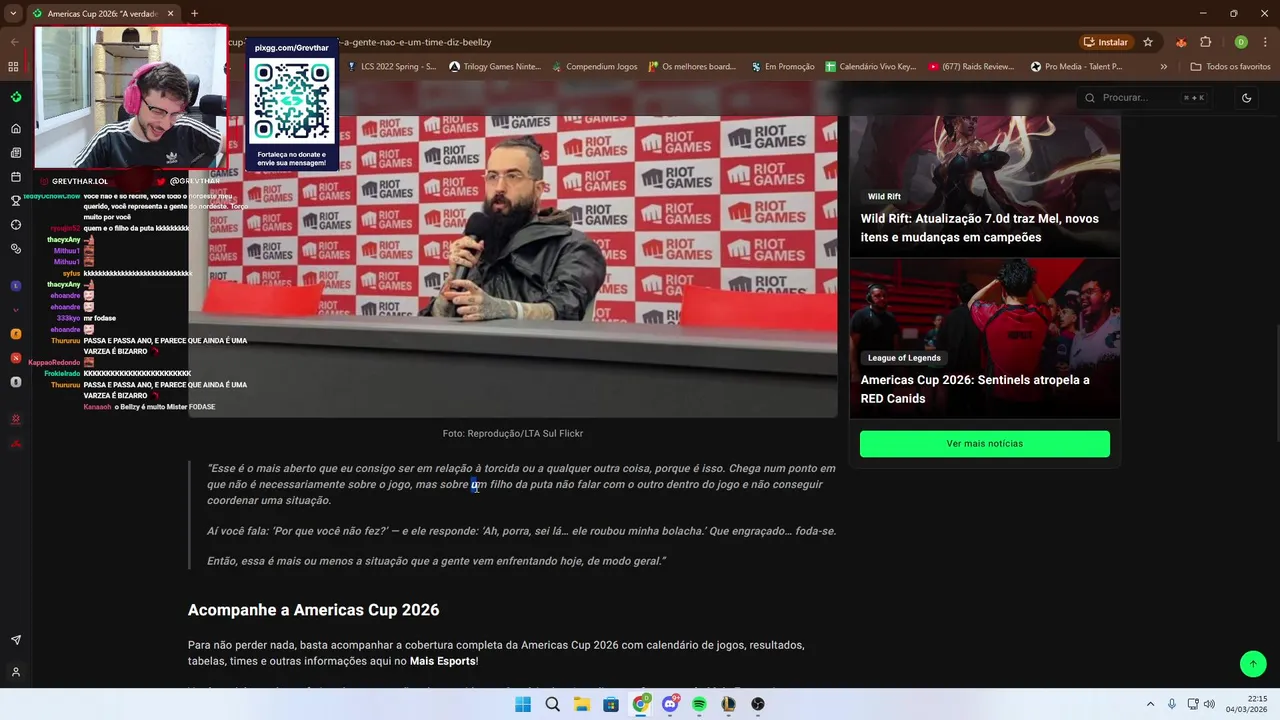Screen dimensions: 1280x720
Task: Click the streamer webcam overlay
Action: click(x=131, y=97)
